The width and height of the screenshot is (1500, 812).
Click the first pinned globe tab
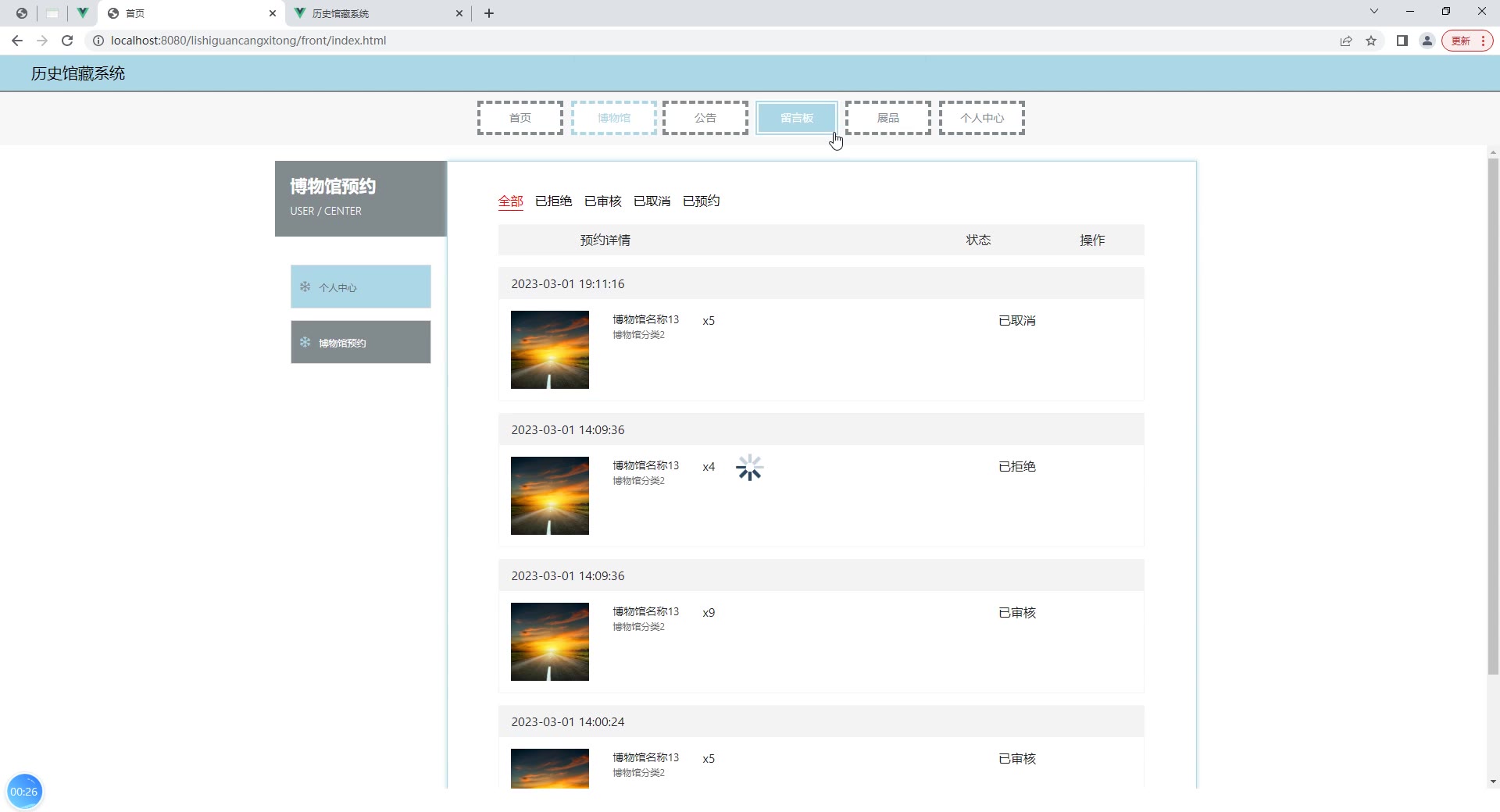(22, 13)
